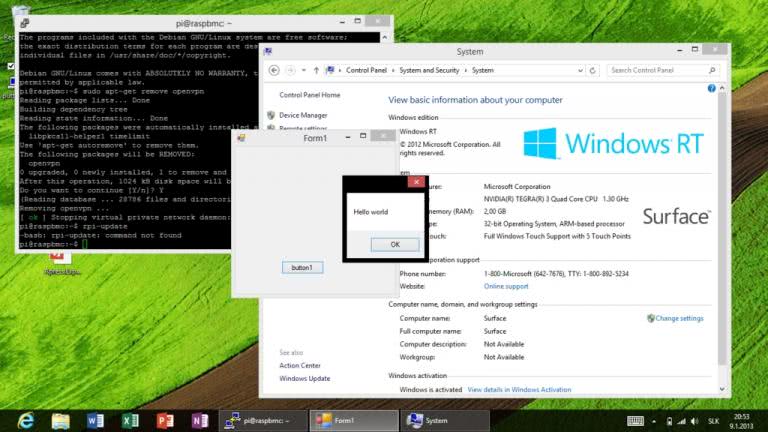Expand address bar history dropdown
Image resolution: width=768 pixels, height=432 pixels.
pos(580,71)
